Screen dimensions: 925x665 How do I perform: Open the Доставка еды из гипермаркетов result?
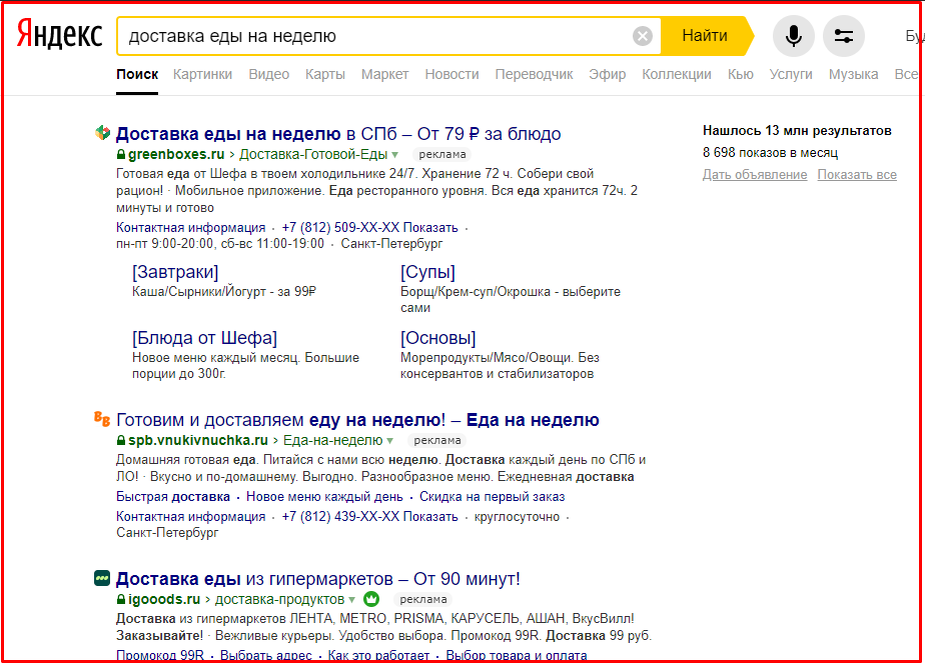(318, 579)
